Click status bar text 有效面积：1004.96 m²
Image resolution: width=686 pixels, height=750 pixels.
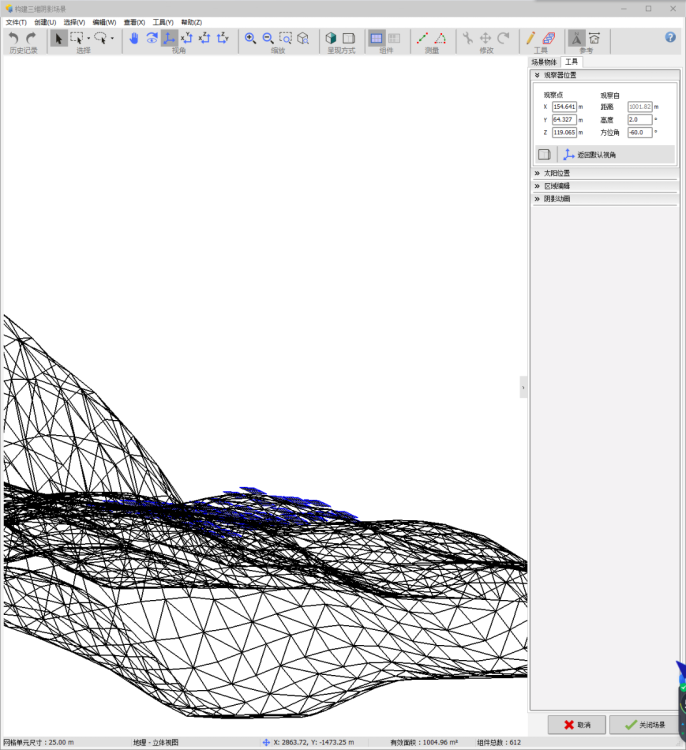point(424,742)
